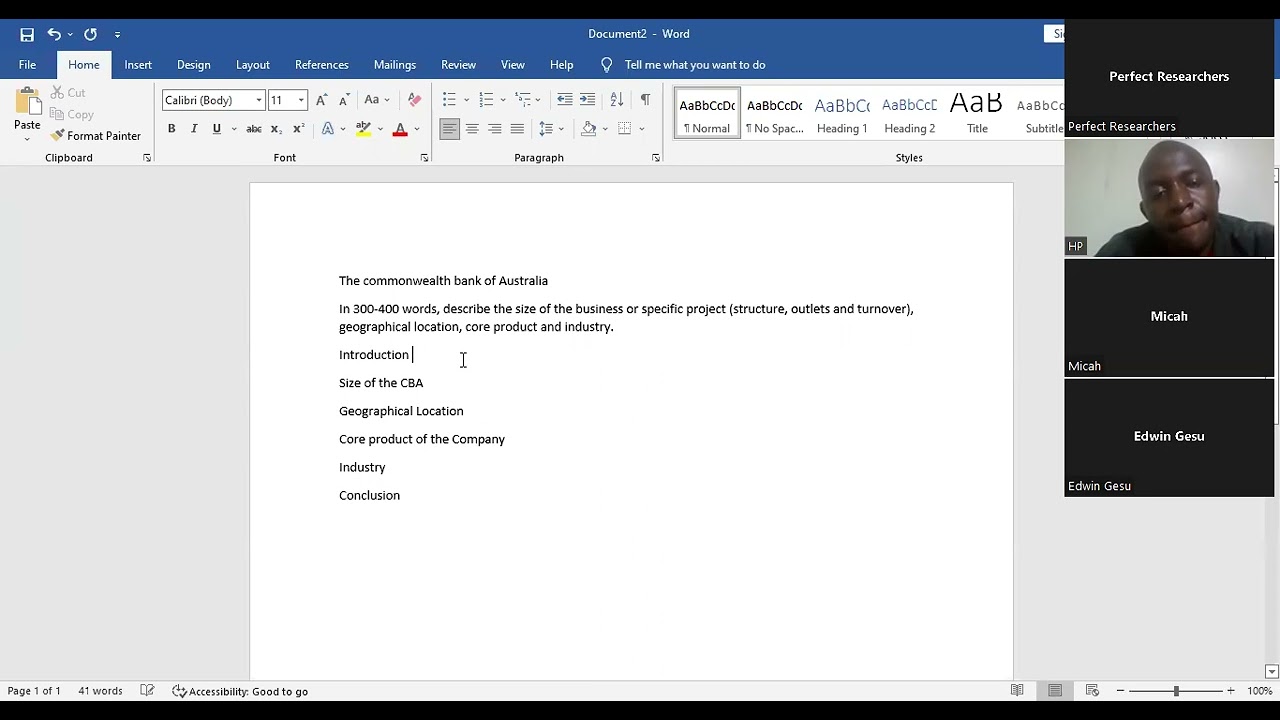Toggle Superscript formatting

coord(298,129)
